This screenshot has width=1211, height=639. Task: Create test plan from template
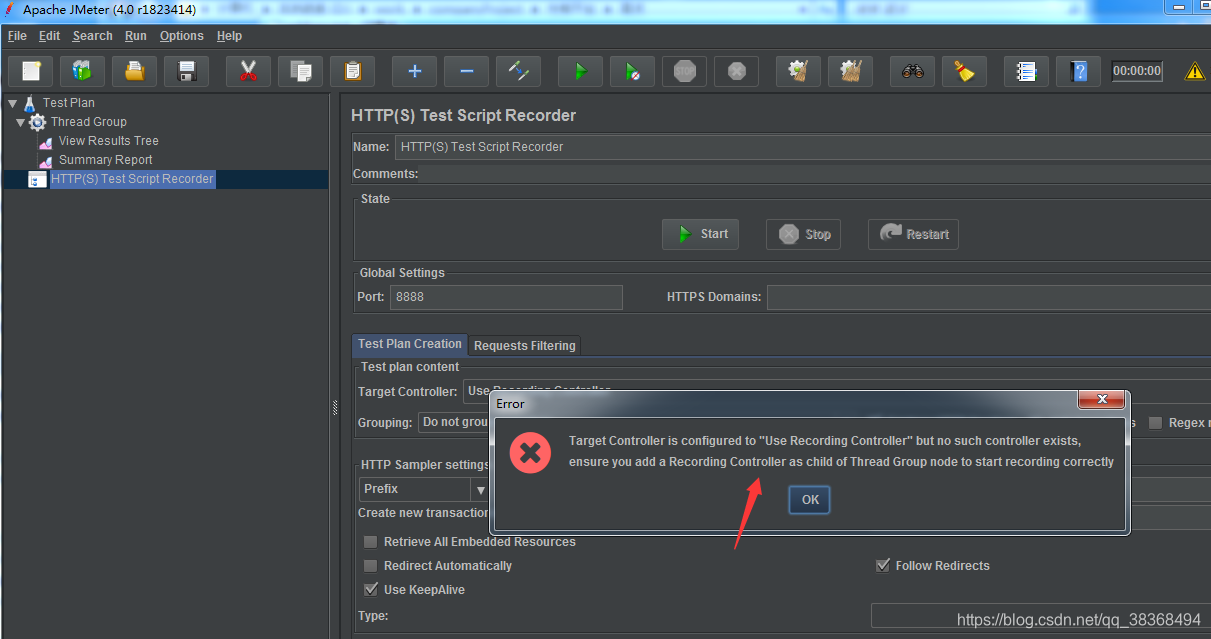pyautogui.click(x=82, y=71)
